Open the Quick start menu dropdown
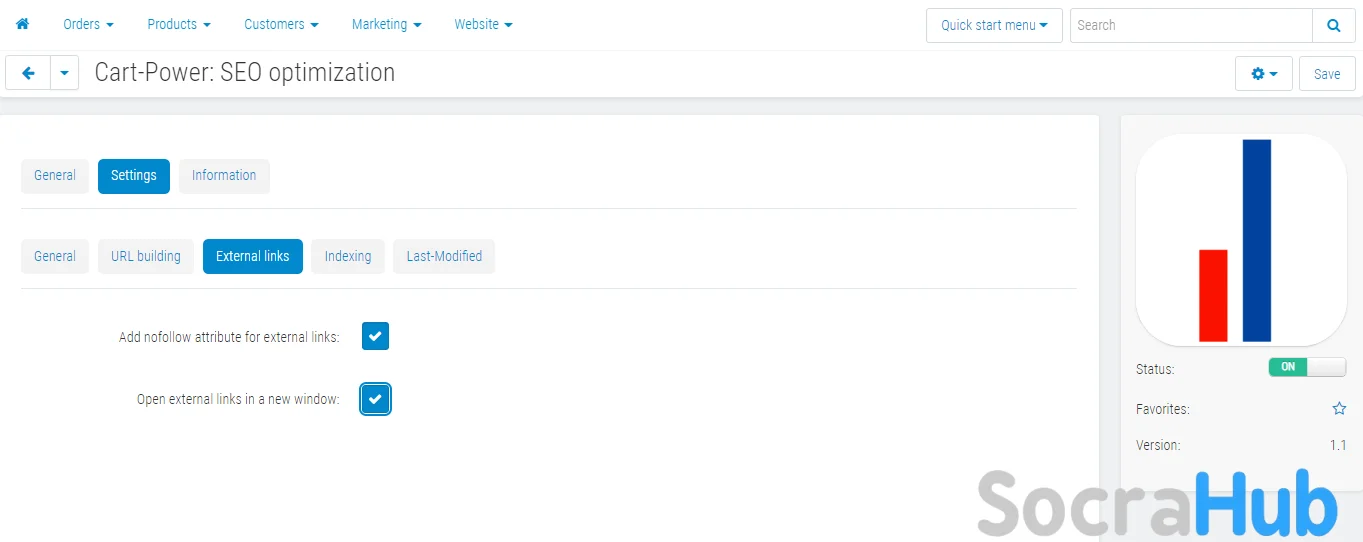 click(994, 25)
